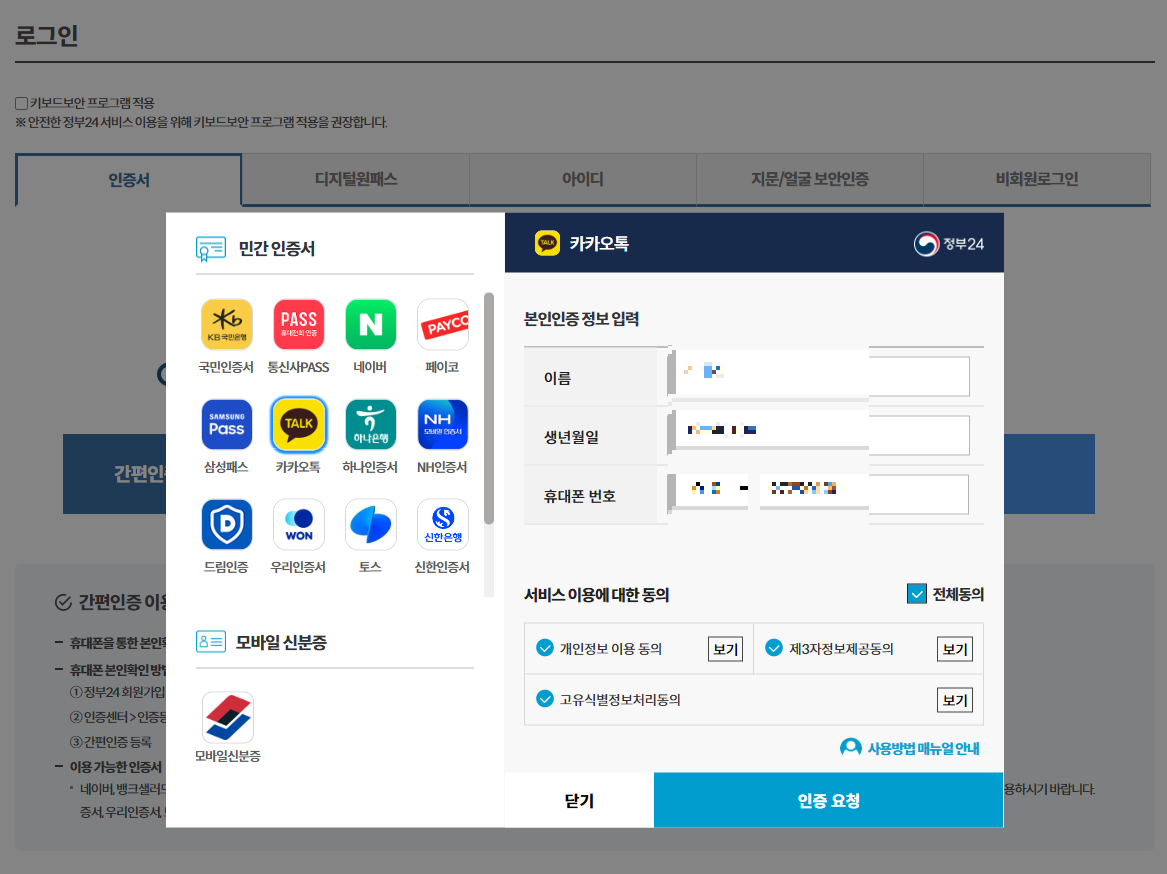Click the 본인인증 정보 입력 heading
Screen dimensions: 1167x874
point(581,319)
